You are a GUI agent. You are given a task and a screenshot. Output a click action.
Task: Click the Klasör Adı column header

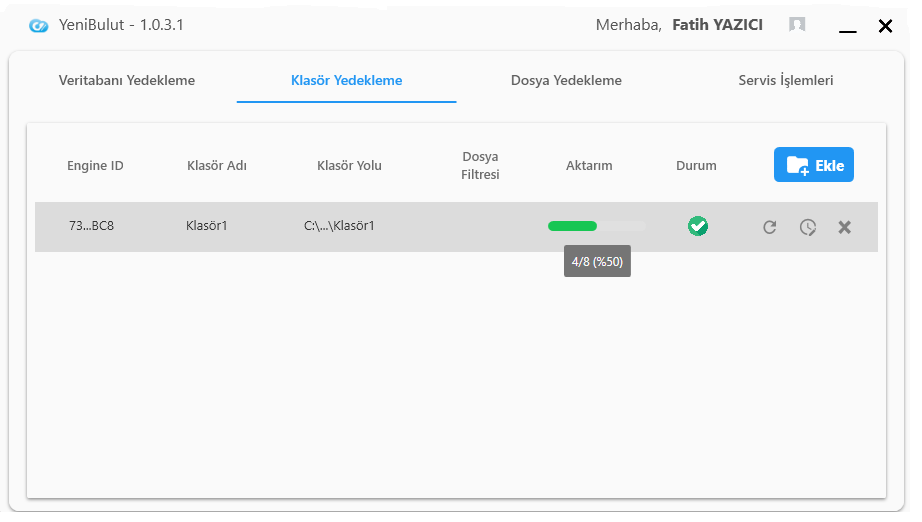217,166
